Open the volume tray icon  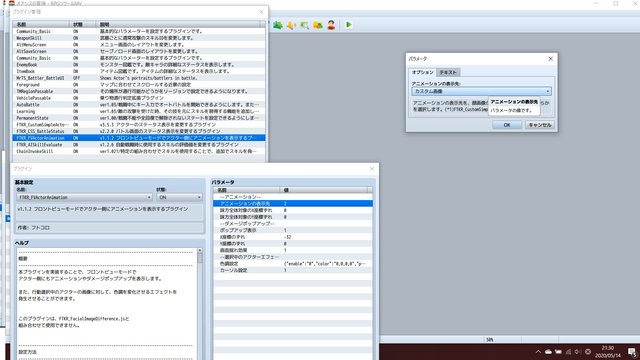(578, 352)
